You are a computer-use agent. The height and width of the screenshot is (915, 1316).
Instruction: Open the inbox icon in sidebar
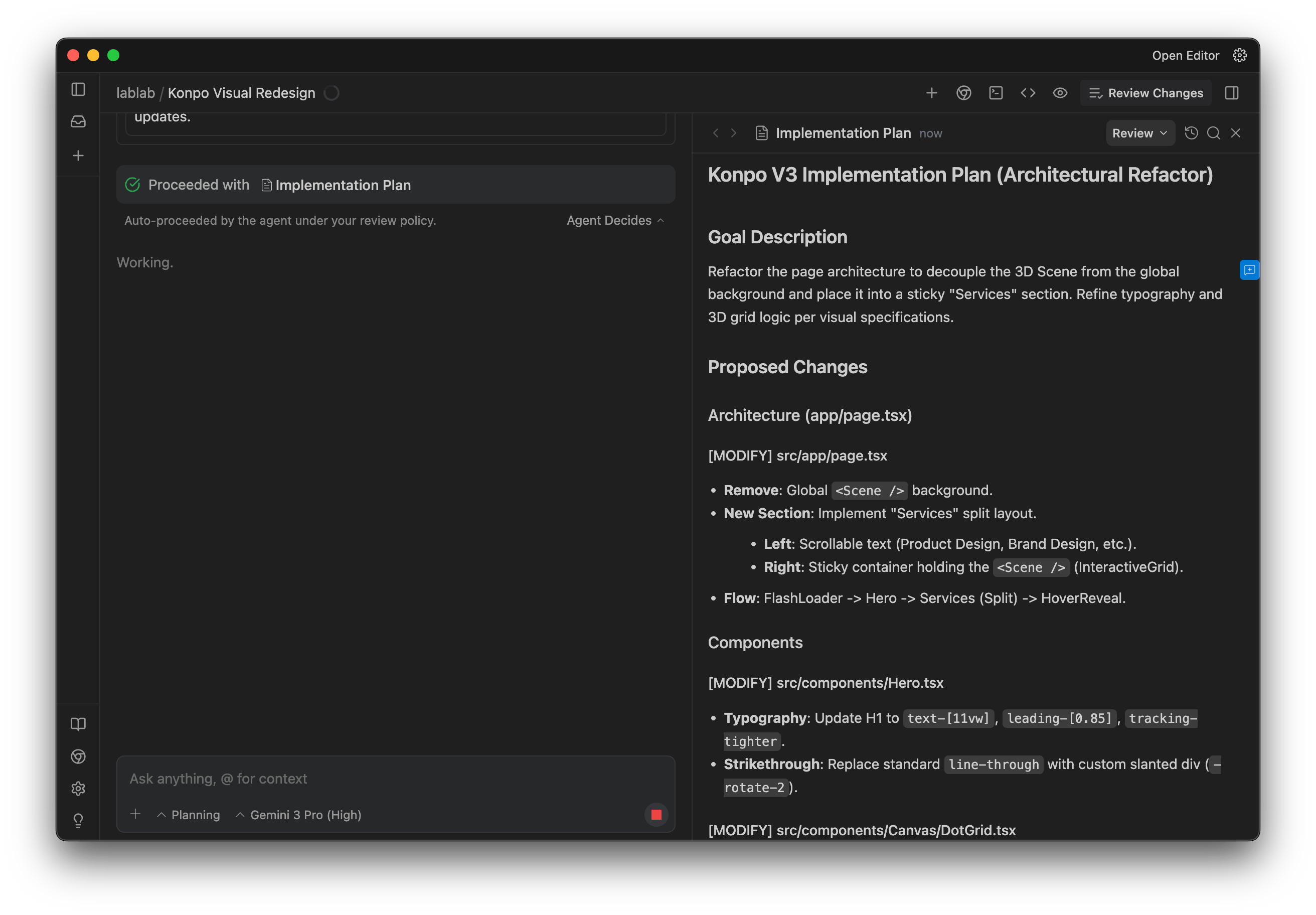(x=78, y=121)
